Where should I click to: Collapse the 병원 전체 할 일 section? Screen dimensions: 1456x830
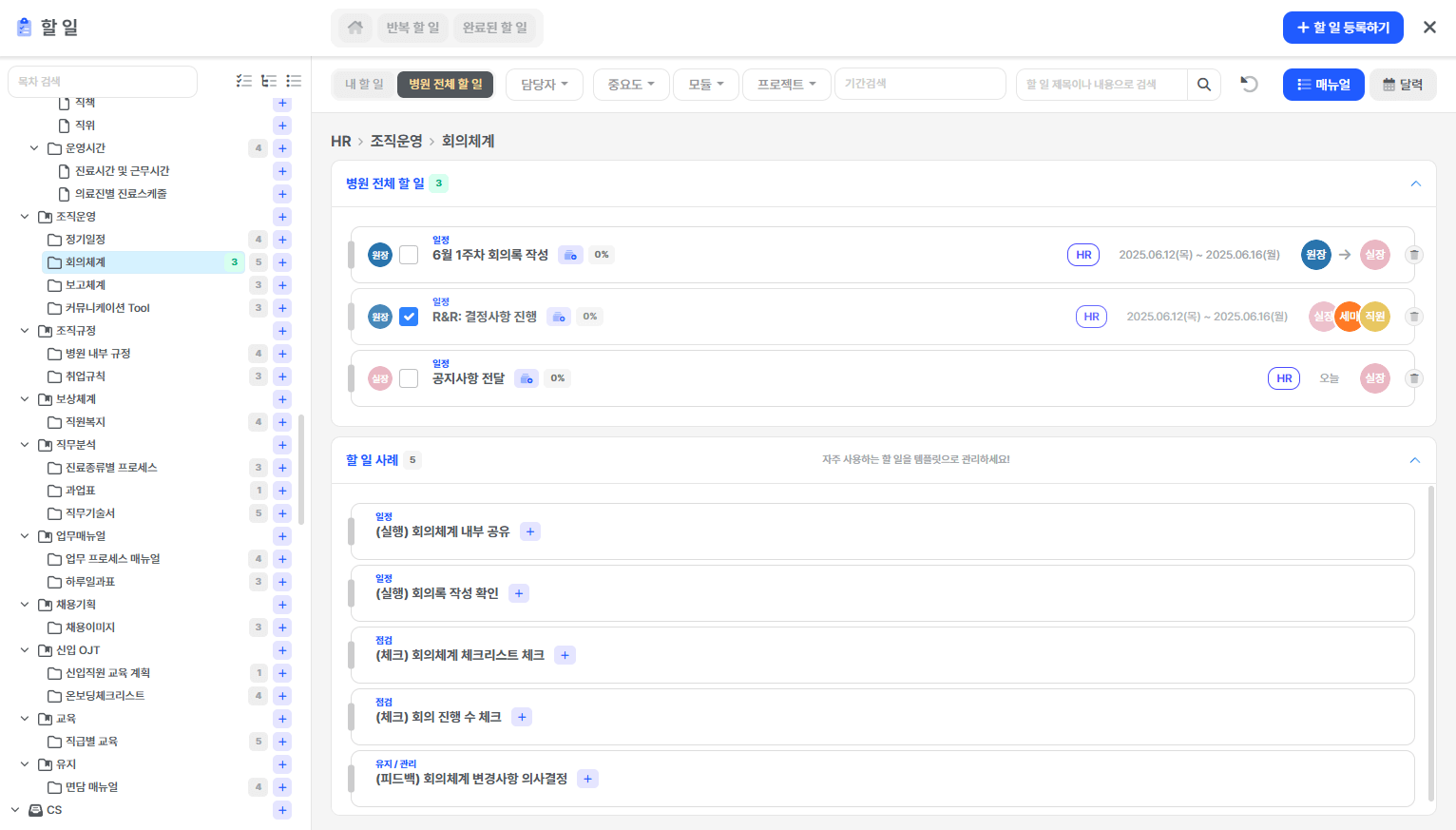[1415, 183]
